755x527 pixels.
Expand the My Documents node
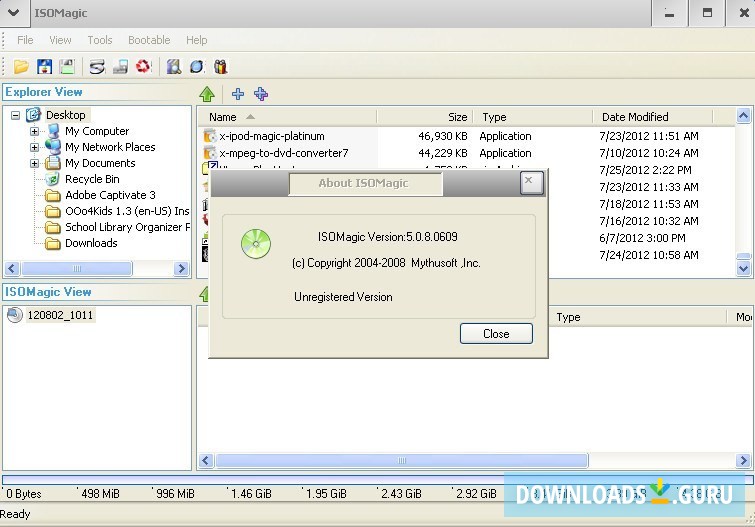point(34,163)
